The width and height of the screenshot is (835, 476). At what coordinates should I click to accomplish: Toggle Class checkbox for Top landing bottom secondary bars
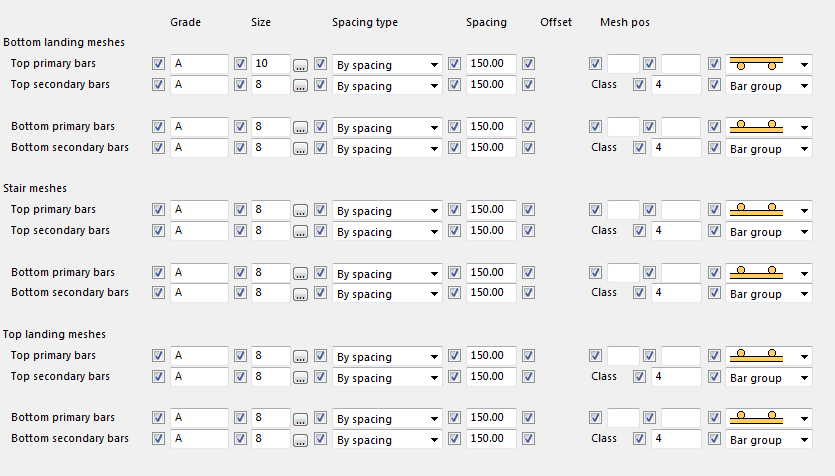click(640, 439)
